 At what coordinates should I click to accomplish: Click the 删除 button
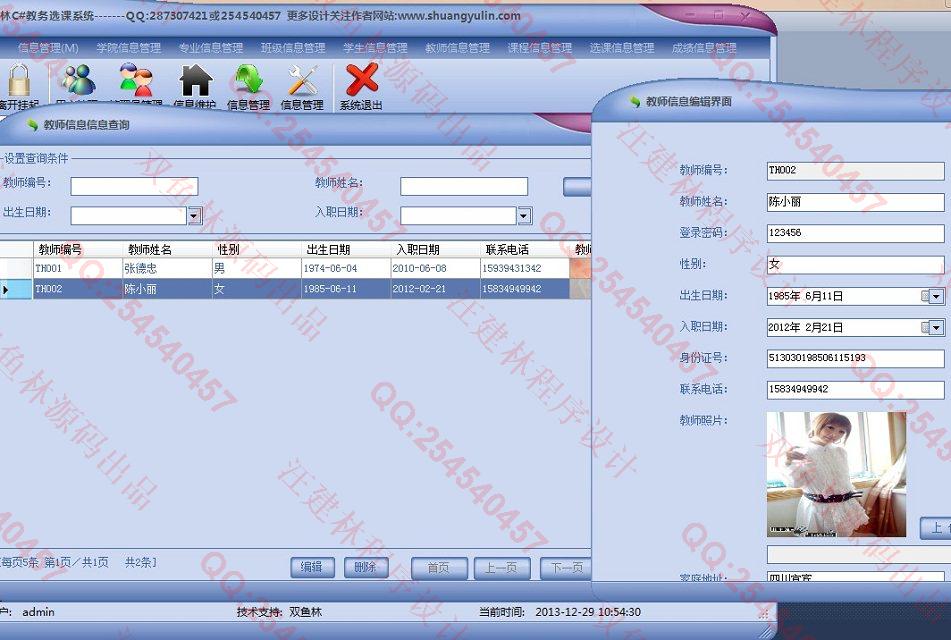pos(366,567)
